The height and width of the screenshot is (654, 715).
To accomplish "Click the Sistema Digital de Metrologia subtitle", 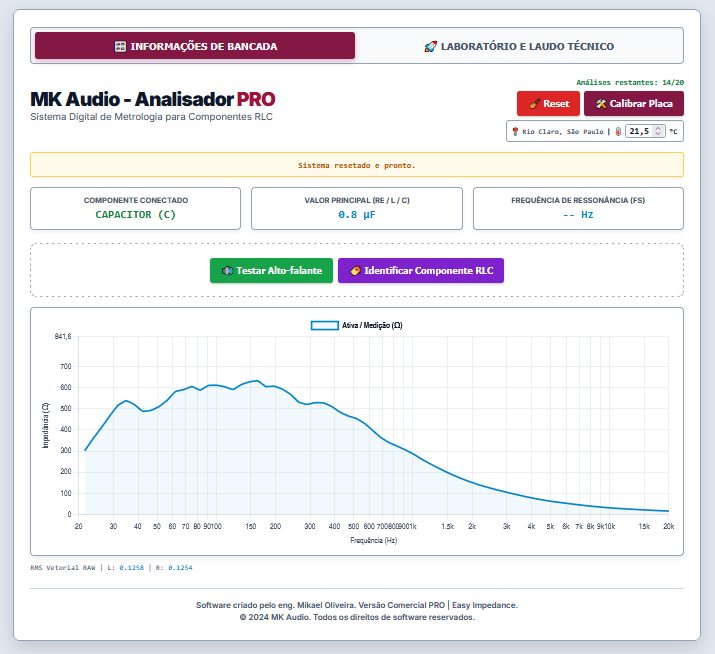I will tap(151, 117).
